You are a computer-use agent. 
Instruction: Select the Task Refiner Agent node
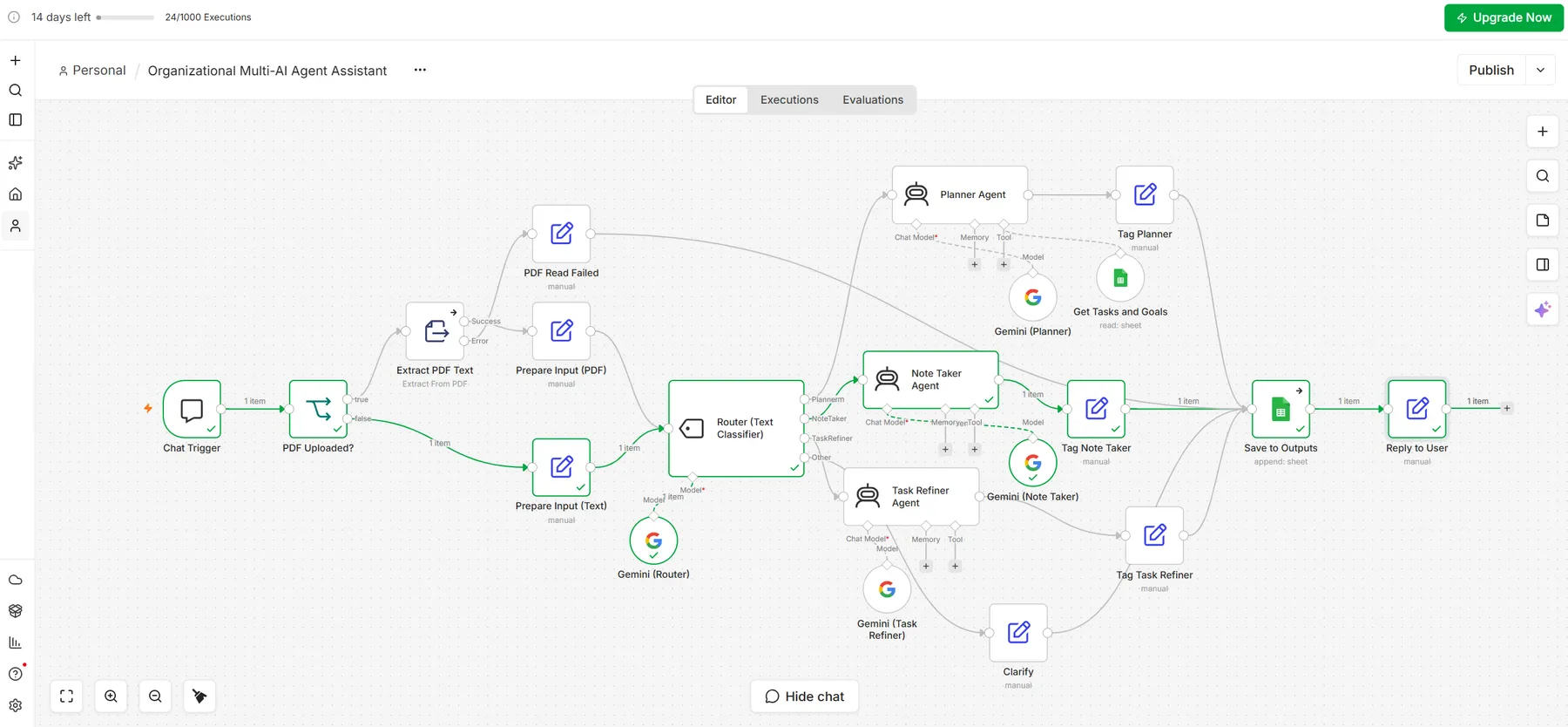911,496
